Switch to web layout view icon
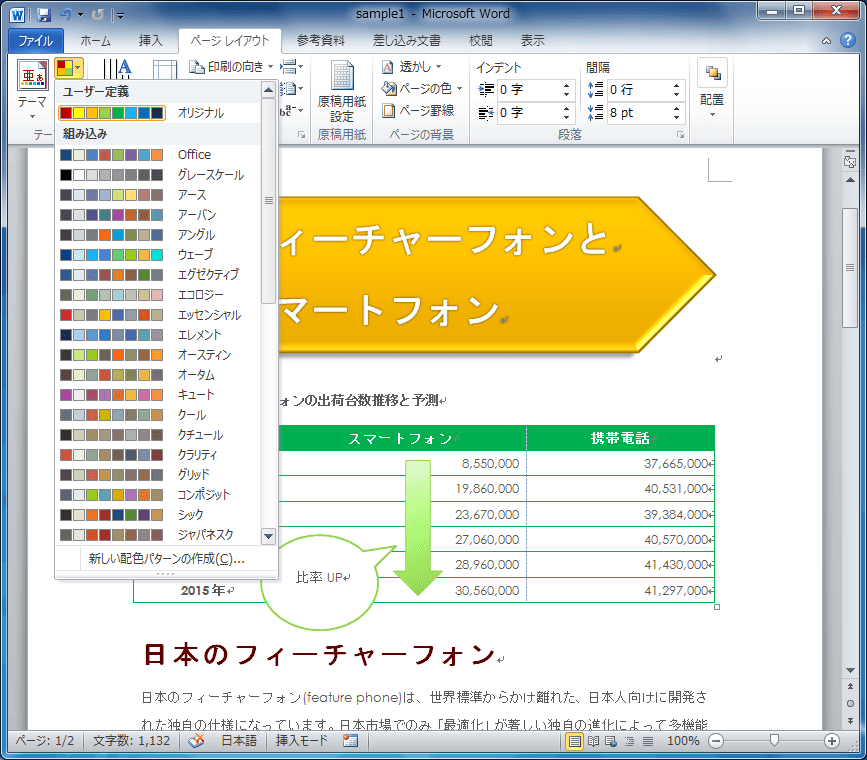Image resolution: width=867 pixels, height=760 pixels. (611, 741)
